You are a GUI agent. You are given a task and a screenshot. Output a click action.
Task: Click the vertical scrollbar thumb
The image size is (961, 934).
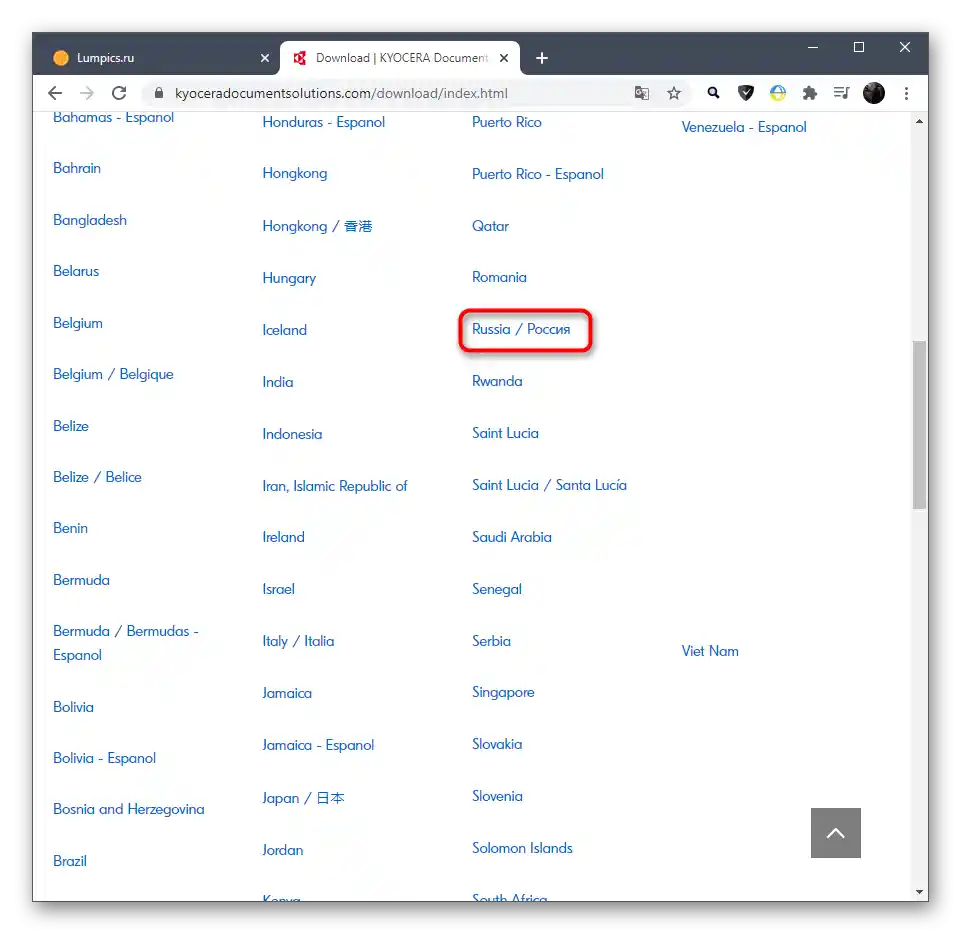coord(919,424)
